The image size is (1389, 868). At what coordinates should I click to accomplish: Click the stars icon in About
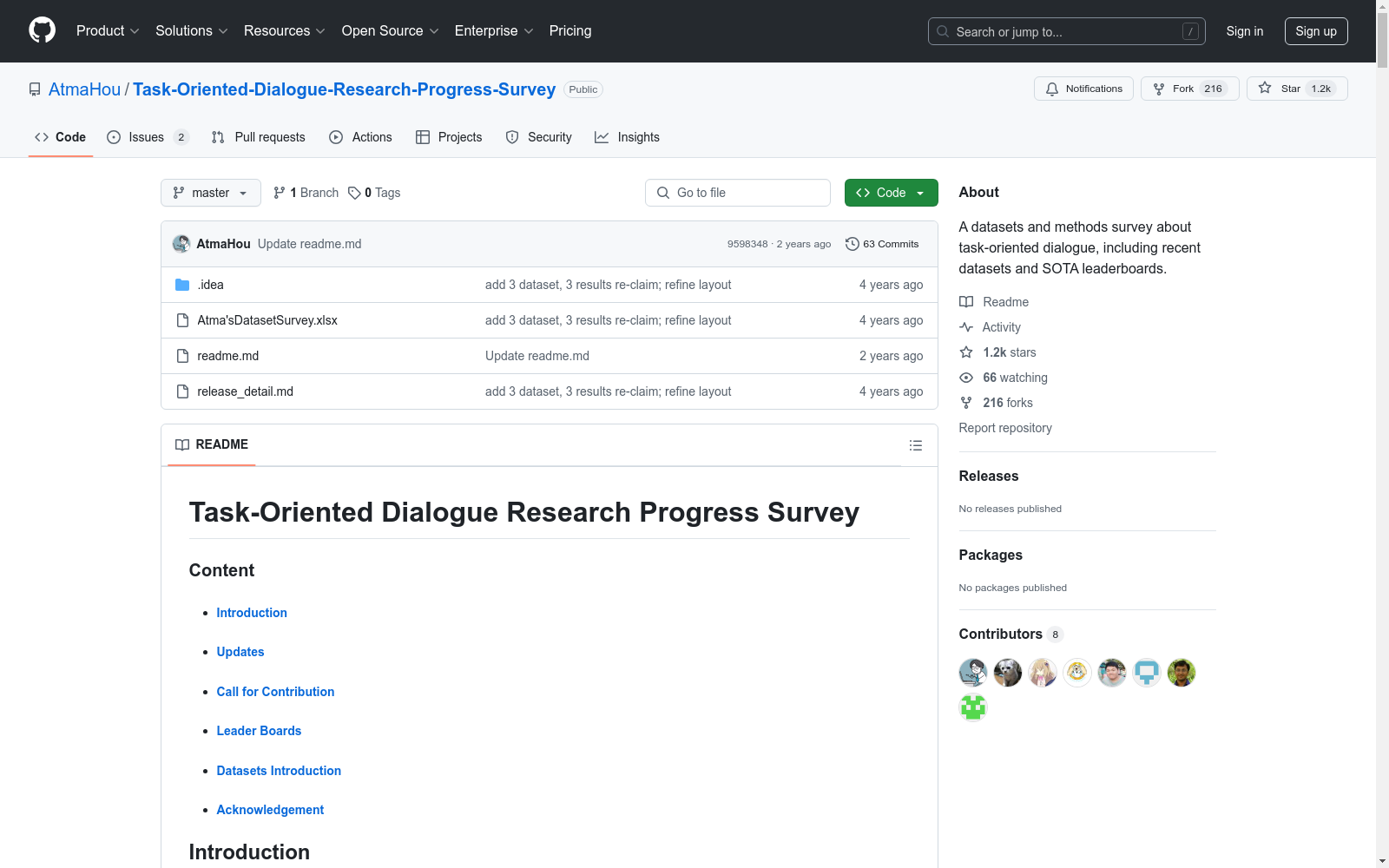click(x=966, y=352)
